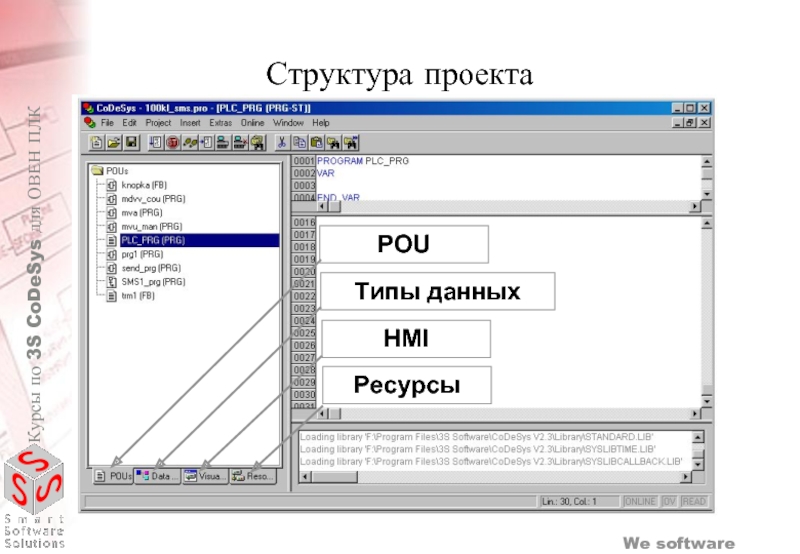The width and height of the screenshot is (800, 554).
Task: Click the Step in toolbar icon
Action: (x=206, y=143)
